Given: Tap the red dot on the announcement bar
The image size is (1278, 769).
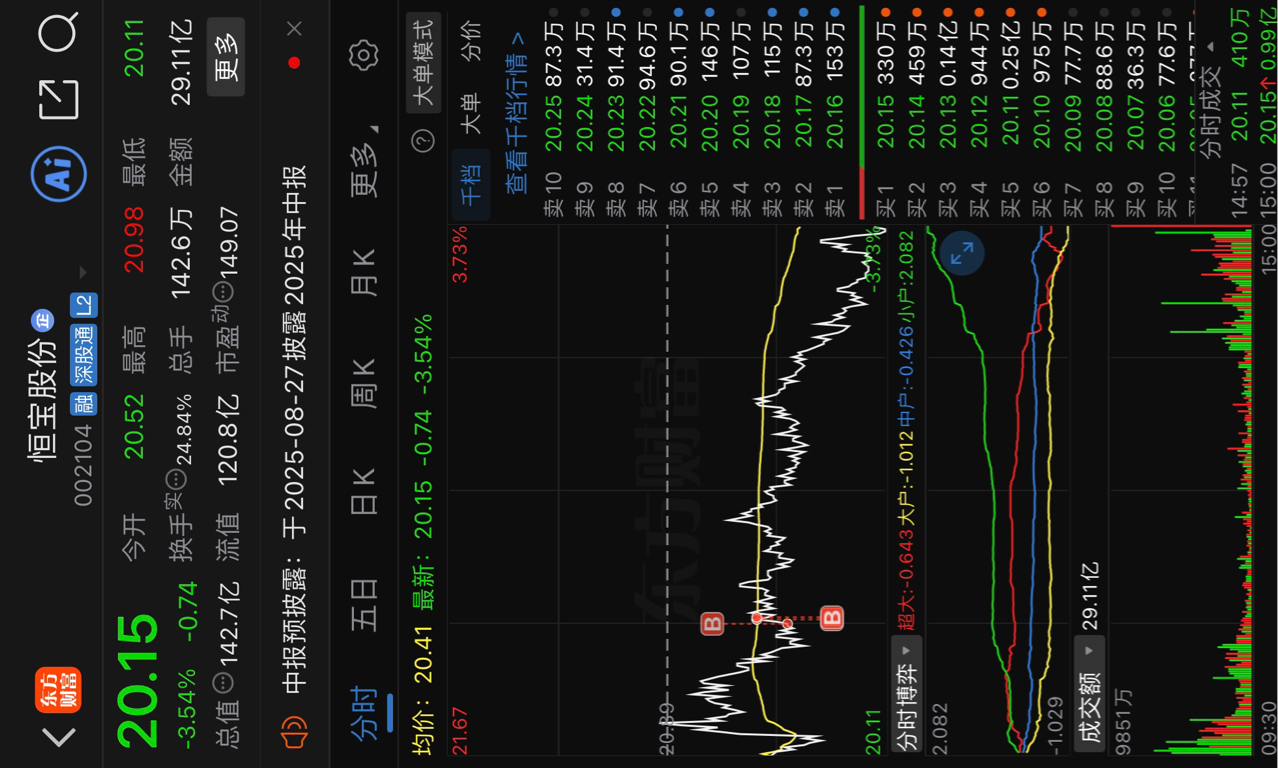Looking at the screenshot, I should (x=294, y=63).
